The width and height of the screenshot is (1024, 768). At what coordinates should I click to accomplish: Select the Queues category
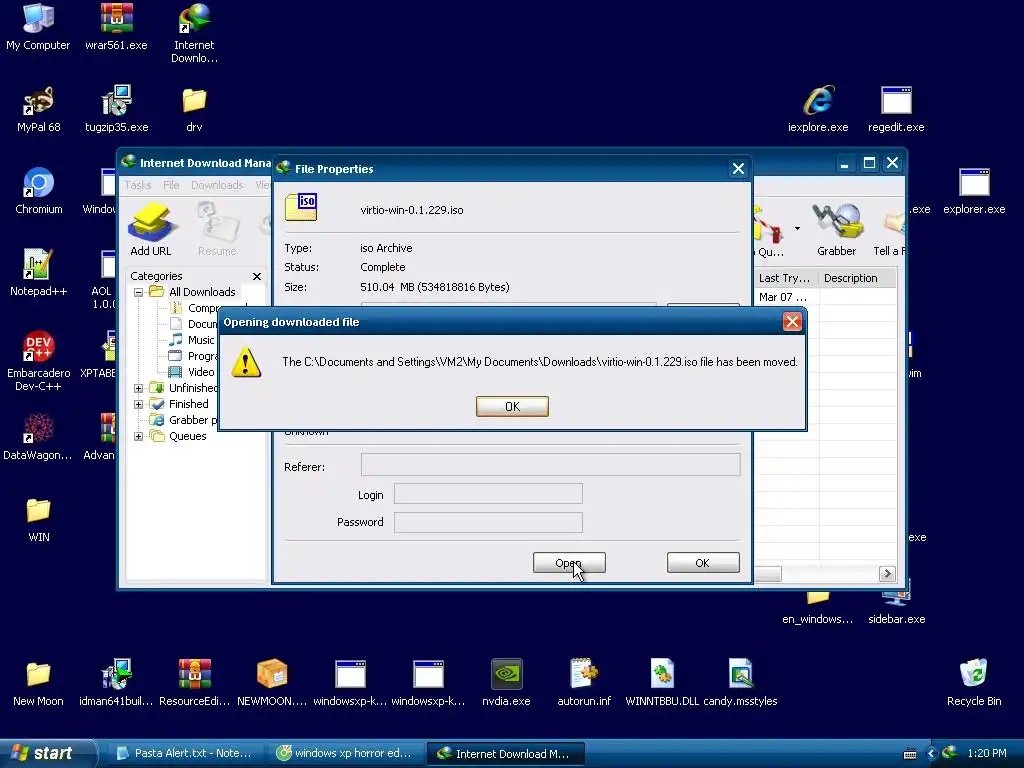click(187, 436)
